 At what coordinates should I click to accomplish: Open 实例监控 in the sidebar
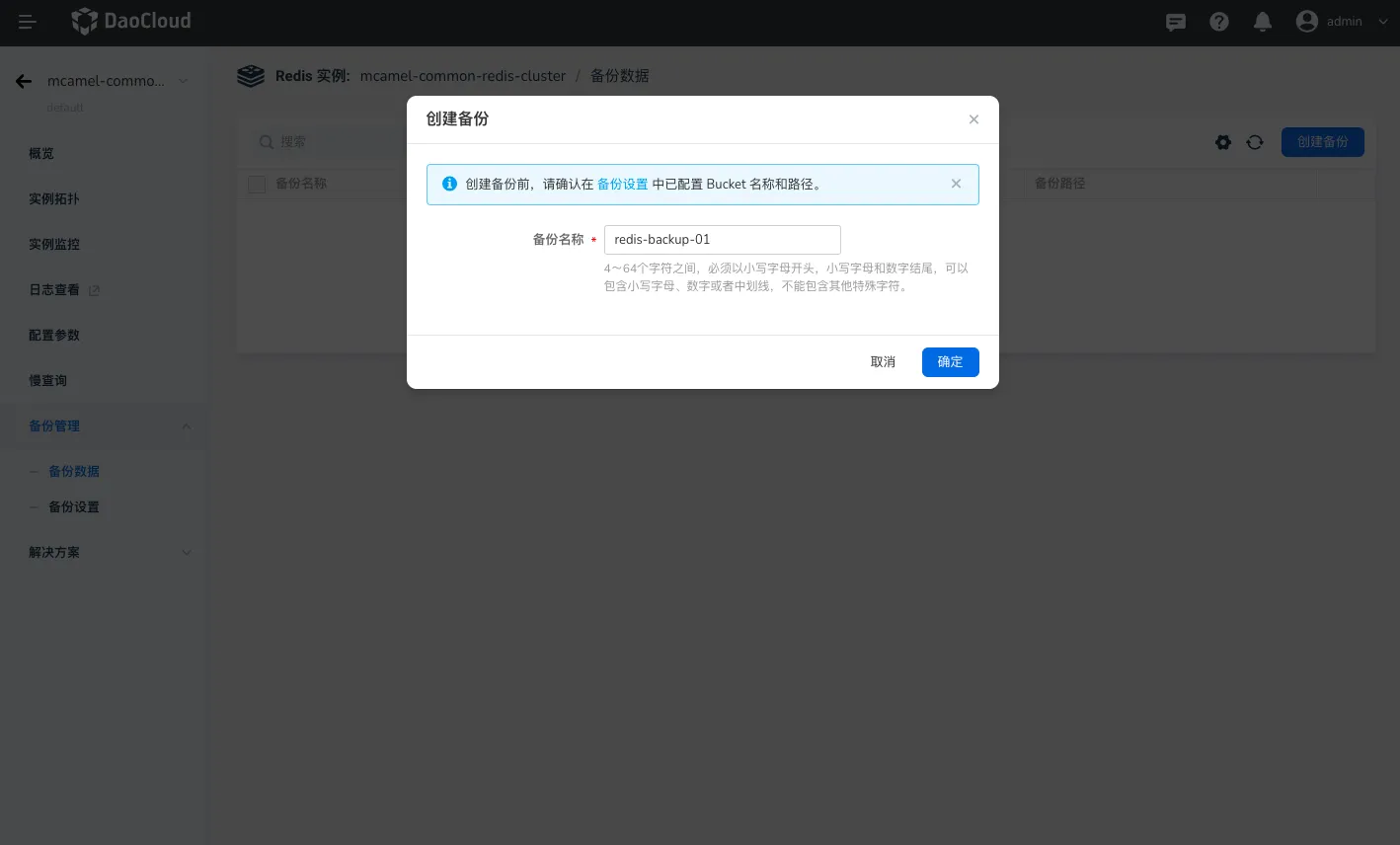[x=54, y=245]
